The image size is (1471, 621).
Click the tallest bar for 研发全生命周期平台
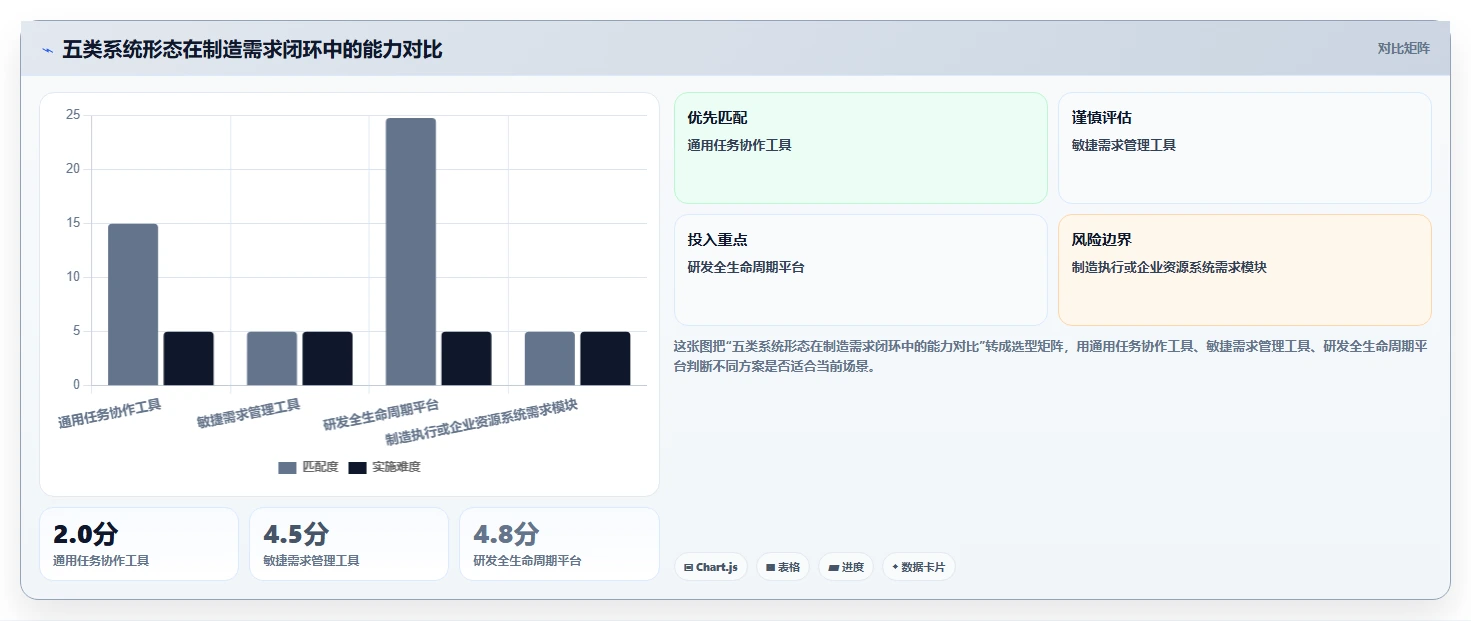pyautogui.click(x=411, y=252)
